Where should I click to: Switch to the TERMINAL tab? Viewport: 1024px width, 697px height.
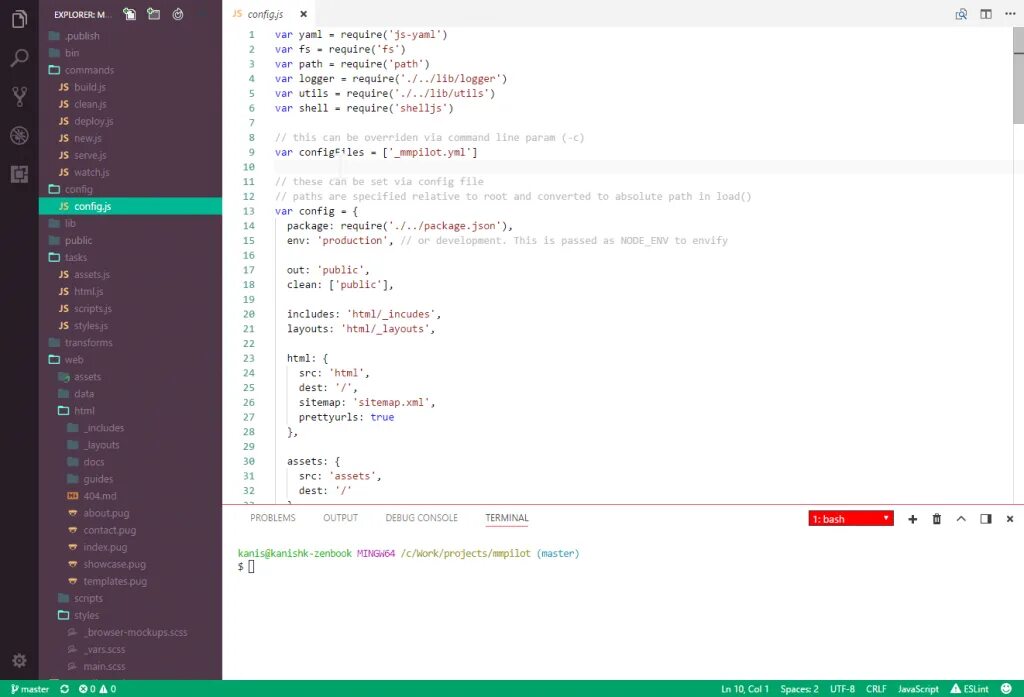click(x=507, y=517)
